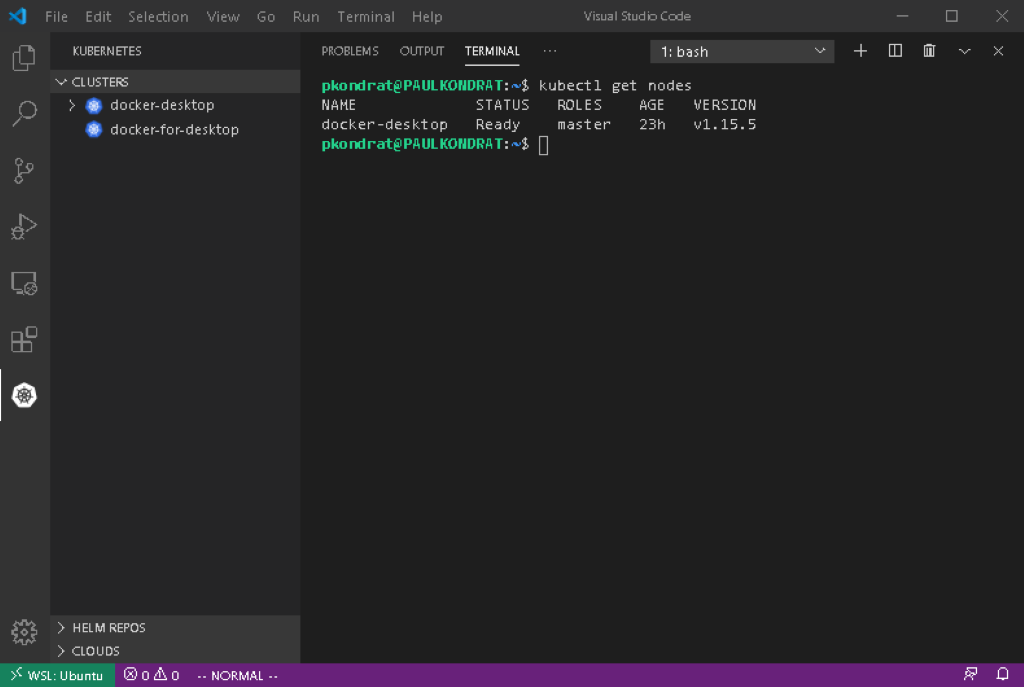
Task: Open notifications bell
Action: click(1004, 675)
